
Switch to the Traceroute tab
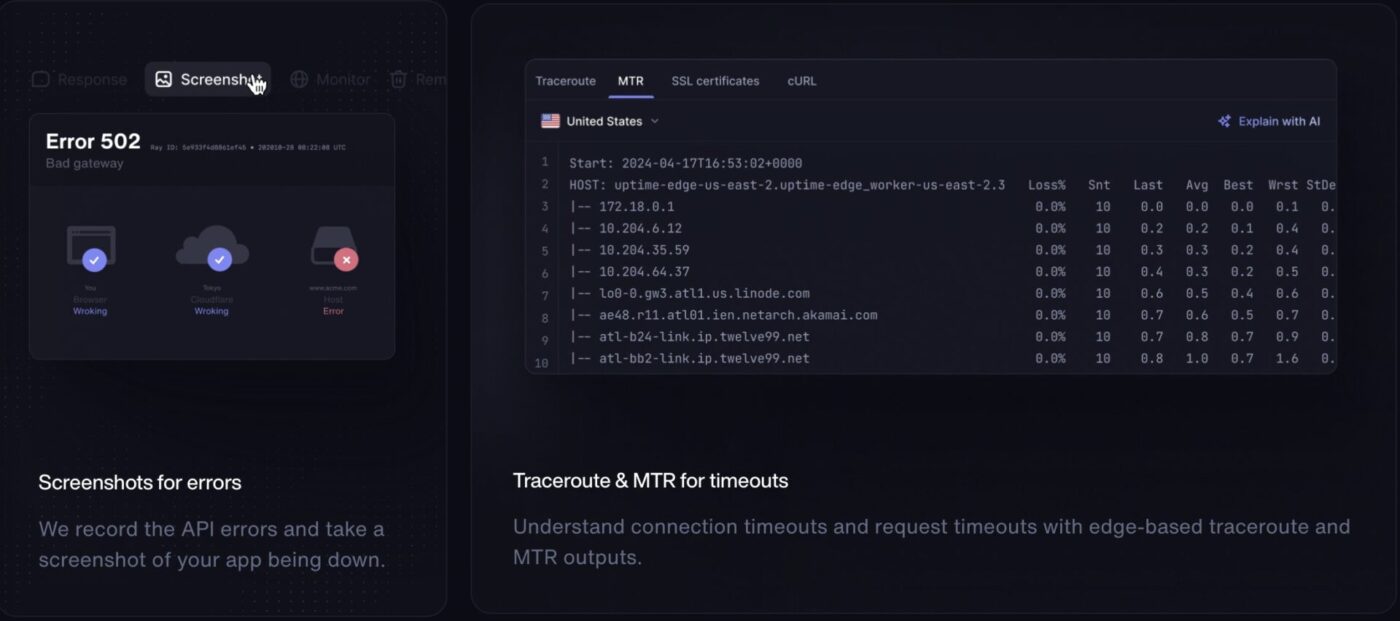[565, 81]
